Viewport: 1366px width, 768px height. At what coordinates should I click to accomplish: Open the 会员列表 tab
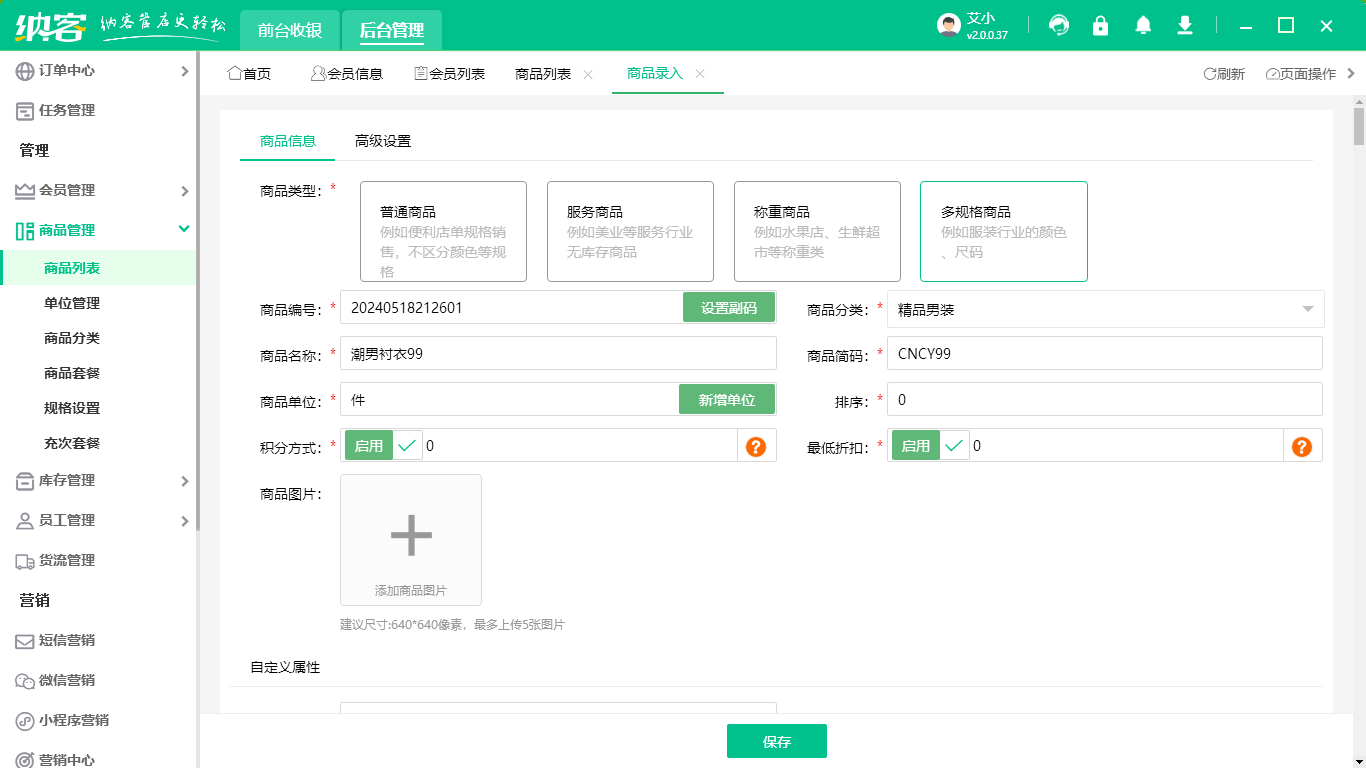click(x=449, y=74)
